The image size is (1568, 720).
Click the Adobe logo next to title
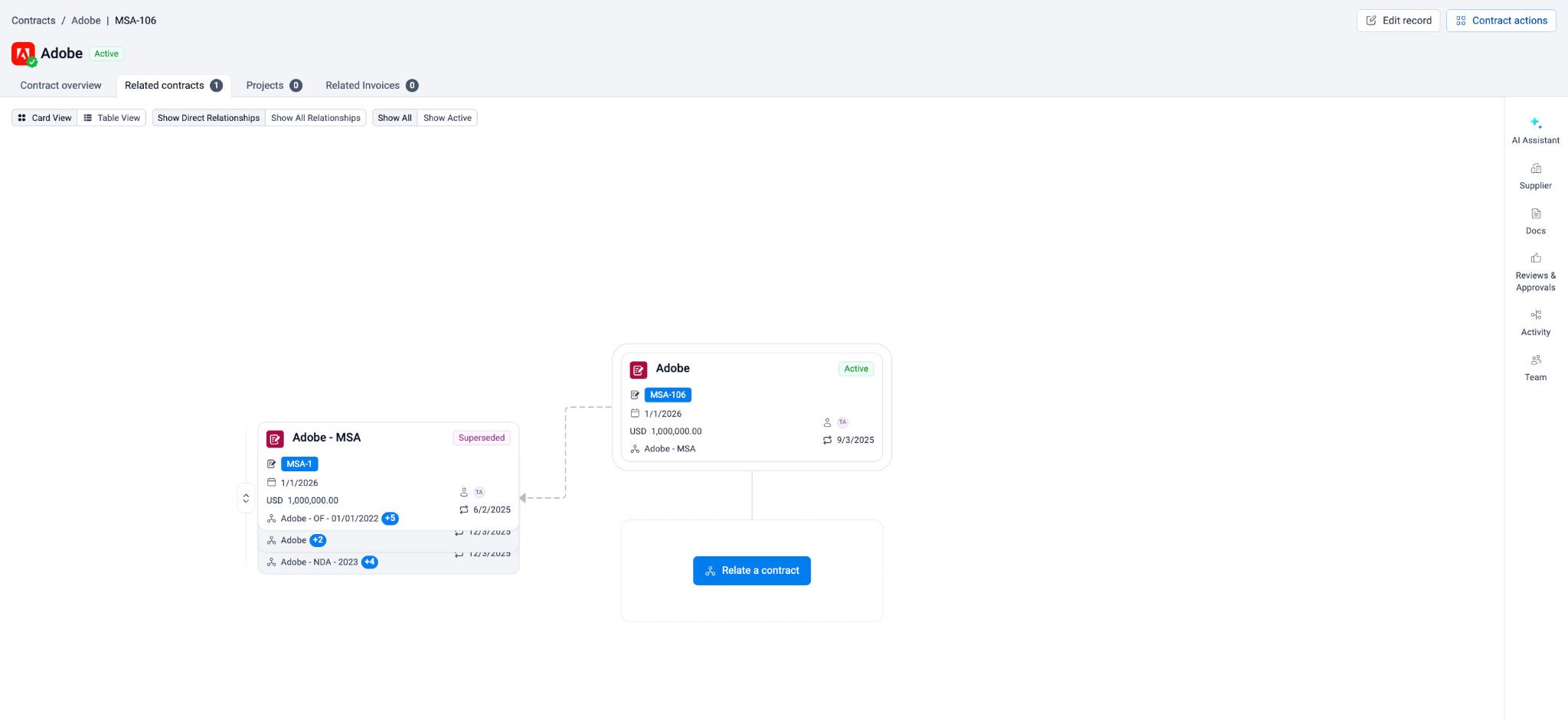(x=23, y=54)
